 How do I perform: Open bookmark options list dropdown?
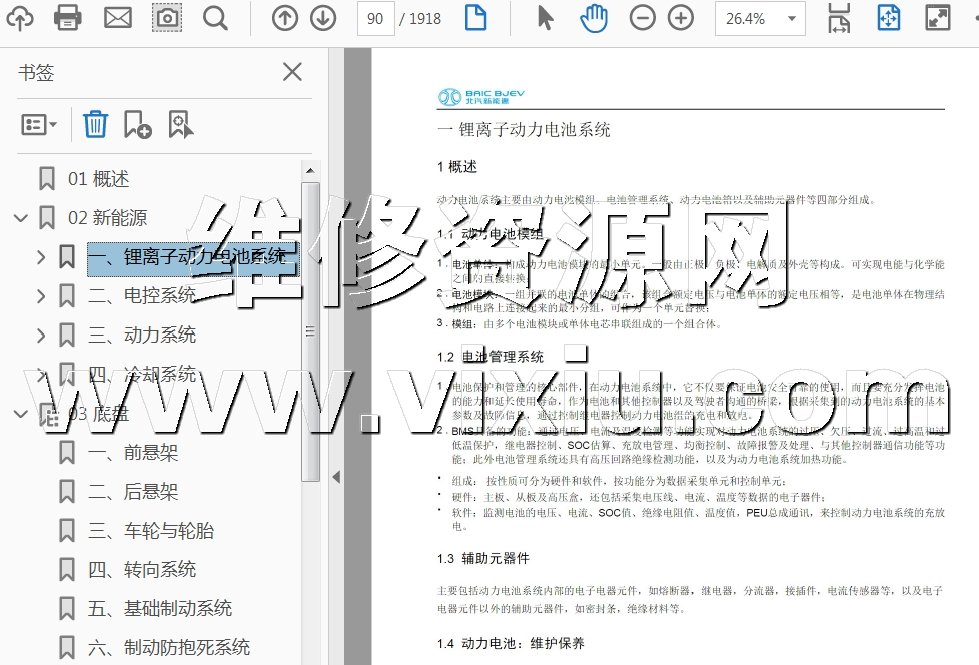pyautogui.click(x=39, y=124)
